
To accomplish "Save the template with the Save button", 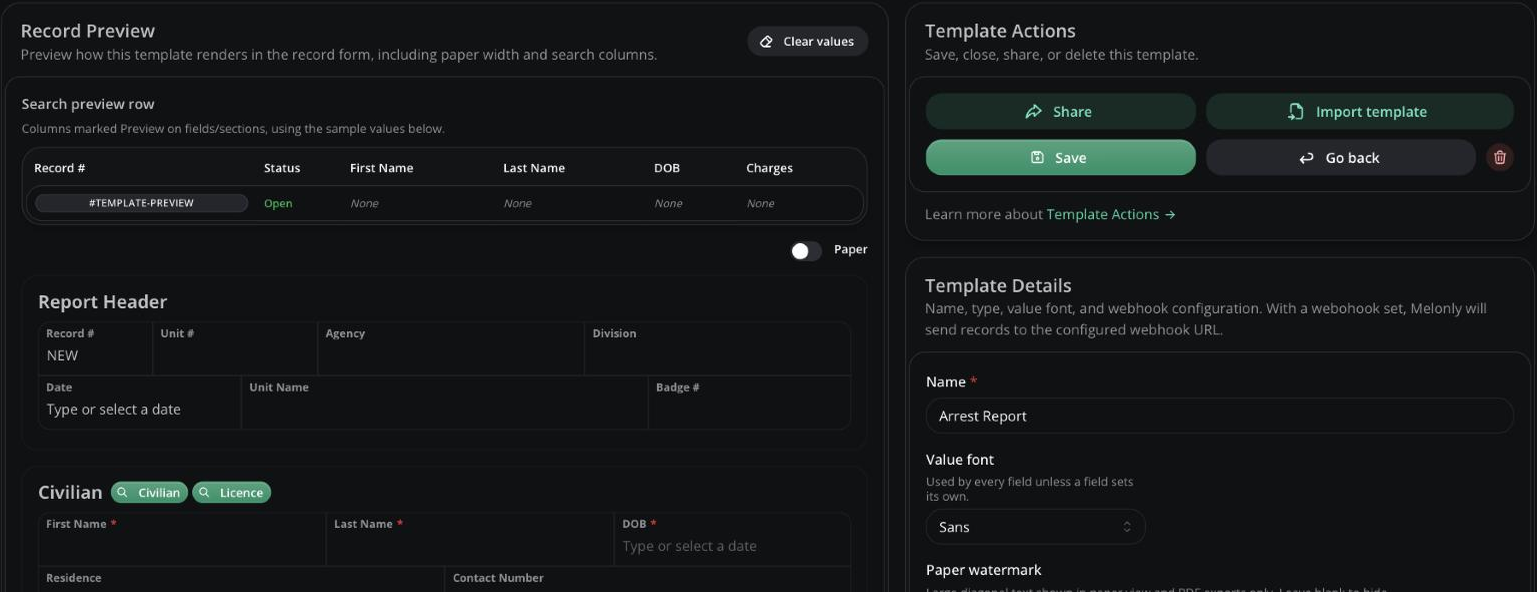I will pos(1060,157).
